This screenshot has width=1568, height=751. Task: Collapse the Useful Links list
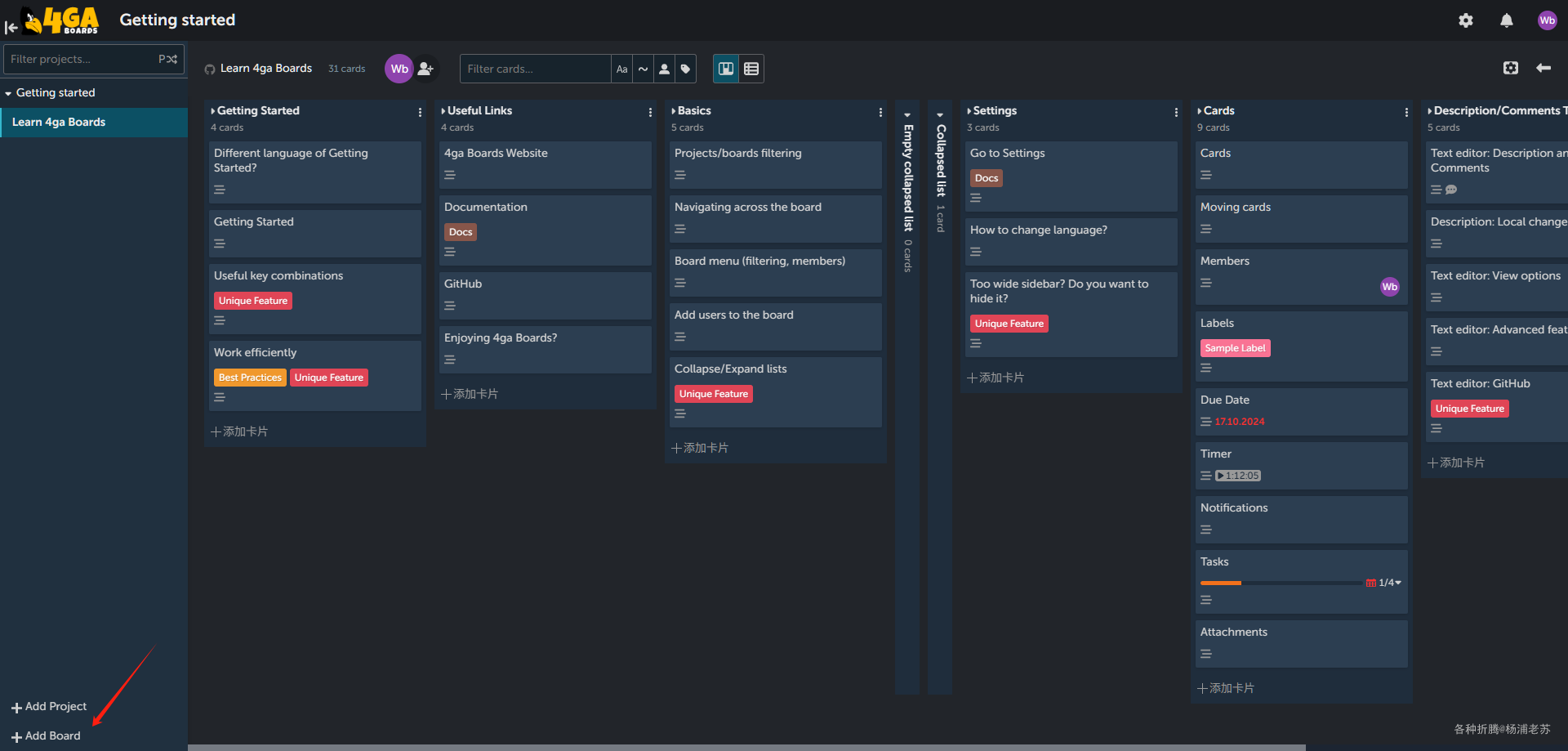point(443,111)
